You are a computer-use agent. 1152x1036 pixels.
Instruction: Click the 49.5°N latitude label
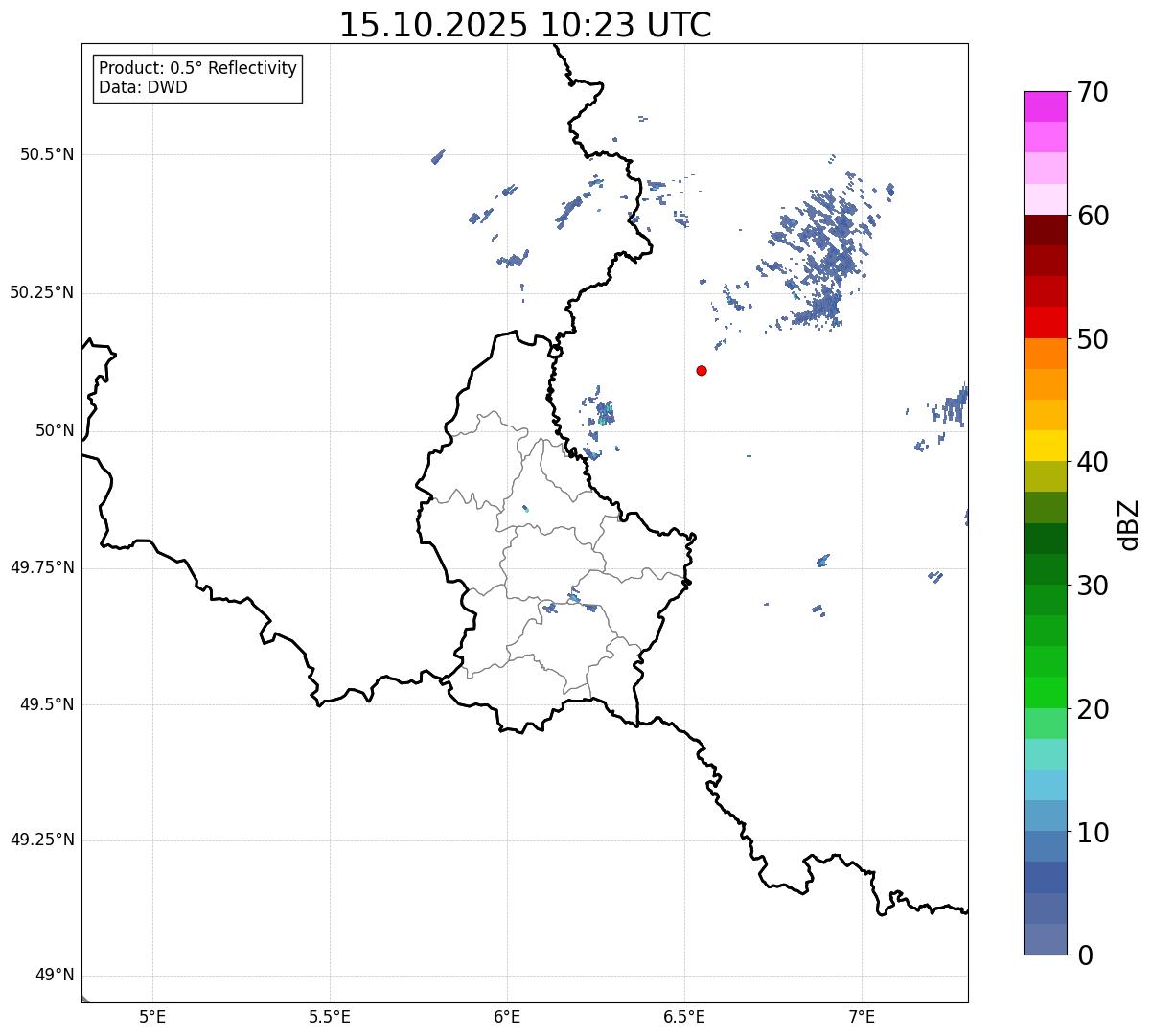47,704
